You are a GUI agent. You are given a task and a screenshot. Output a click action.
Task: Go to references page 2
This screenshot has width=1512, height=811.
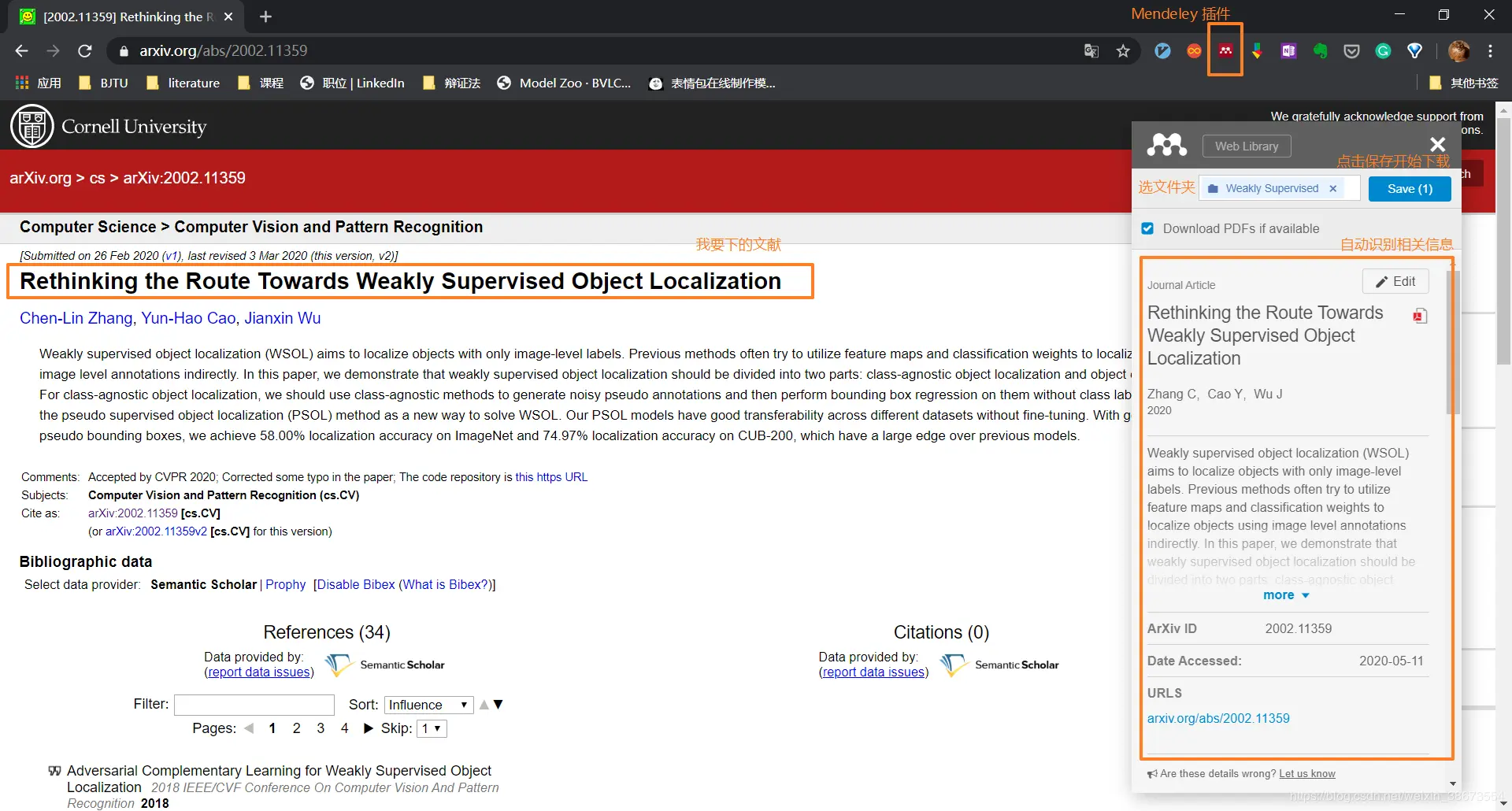point(296,728)
